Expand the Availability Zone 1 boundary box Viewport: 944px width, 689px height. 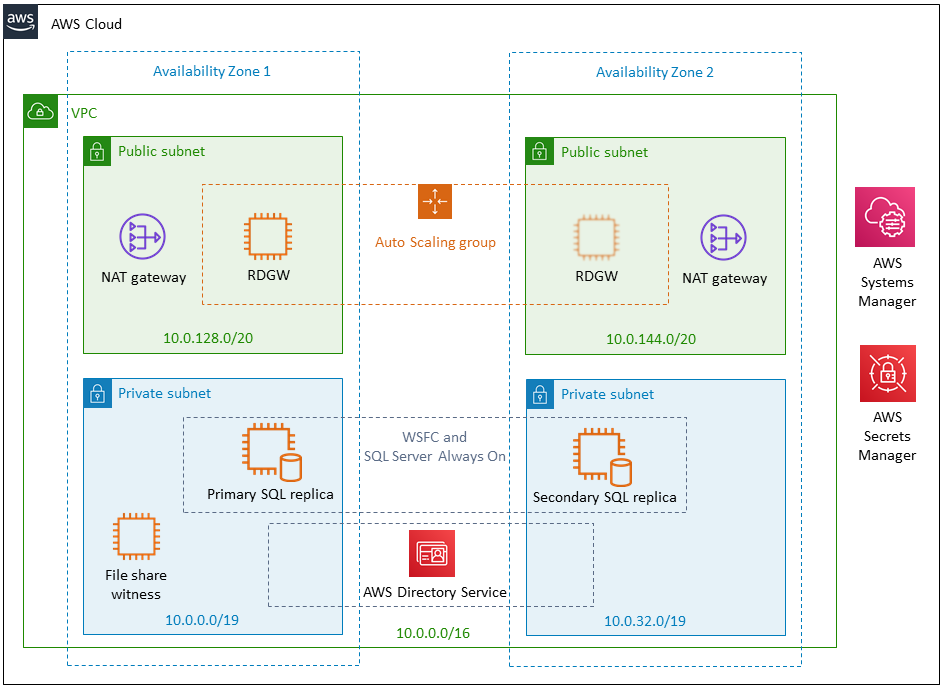(x=212, y=71)
